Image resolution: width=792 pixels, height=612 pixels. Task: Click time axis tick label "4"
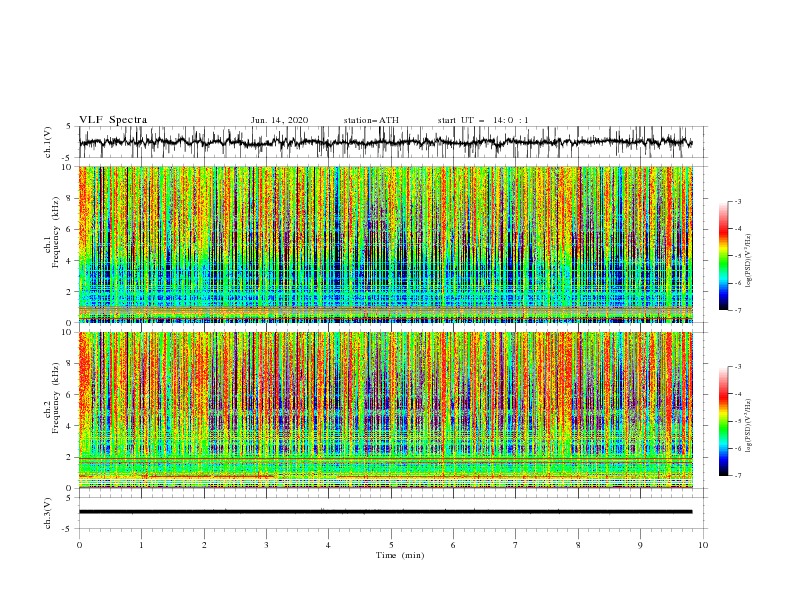[328, 545]
